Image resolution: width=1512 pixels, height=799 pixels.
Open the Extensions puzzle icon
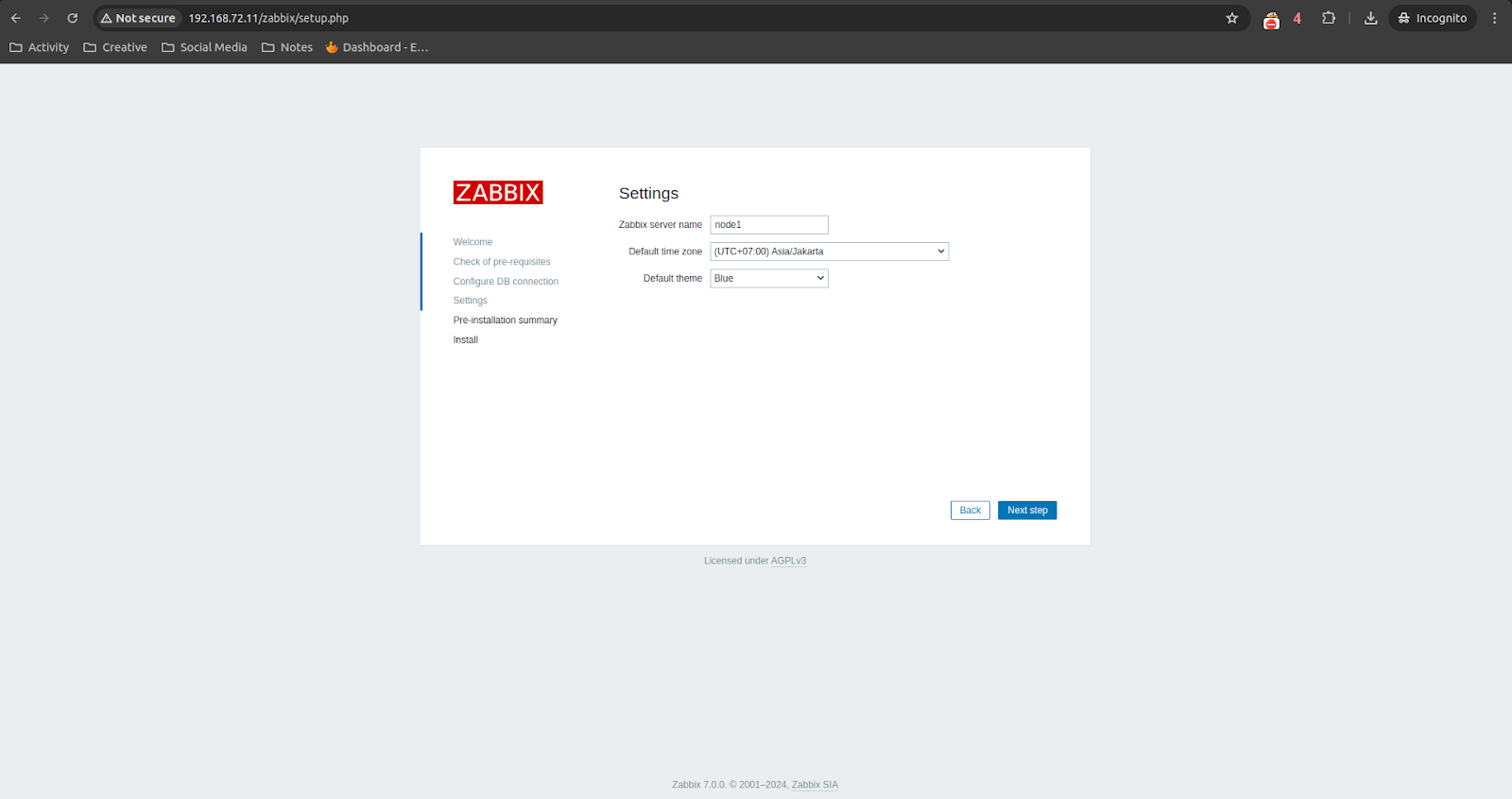pyautogui.click(x=1329, y=18)
